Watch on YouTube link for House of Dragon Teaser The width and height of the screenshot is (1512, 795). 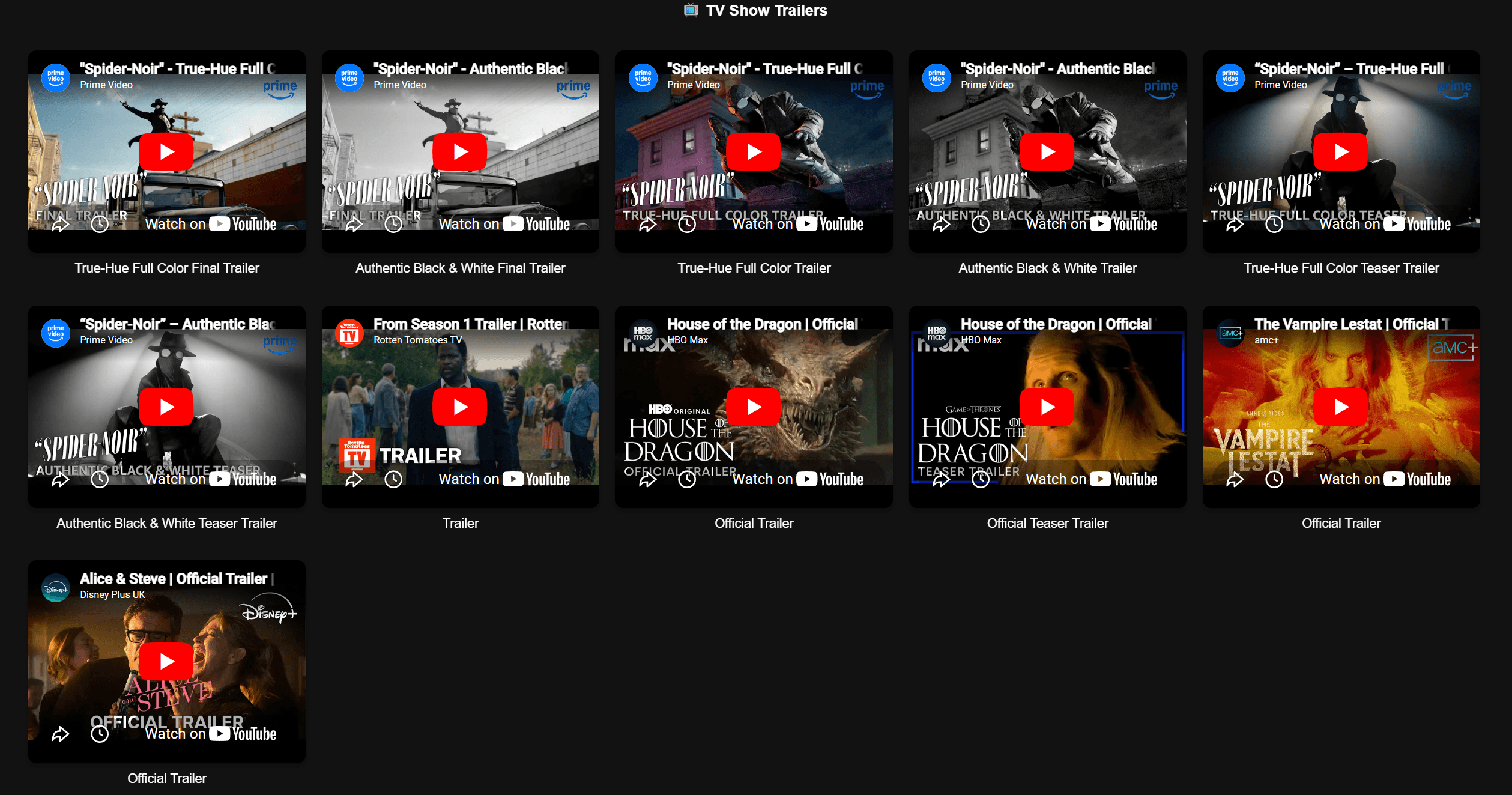coord(1092,479)
